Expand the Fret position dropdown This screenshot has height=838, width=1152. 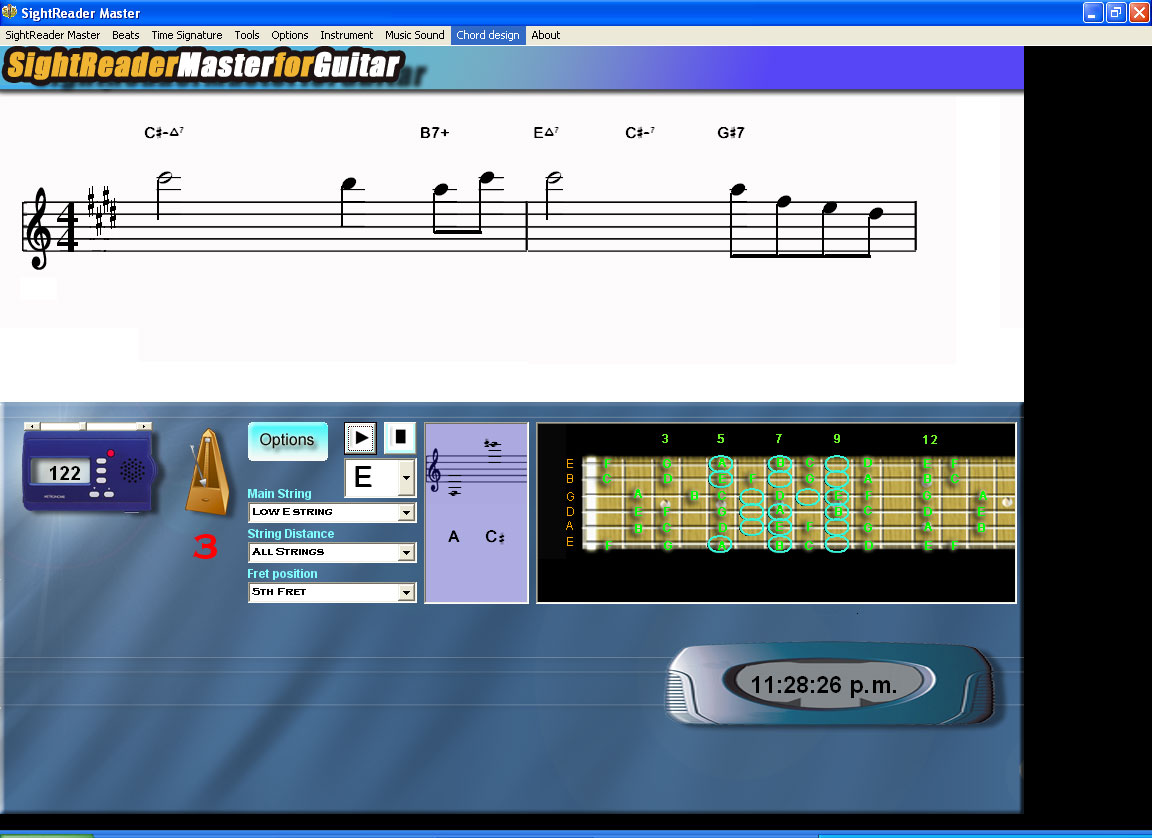[x=406, y=592]
